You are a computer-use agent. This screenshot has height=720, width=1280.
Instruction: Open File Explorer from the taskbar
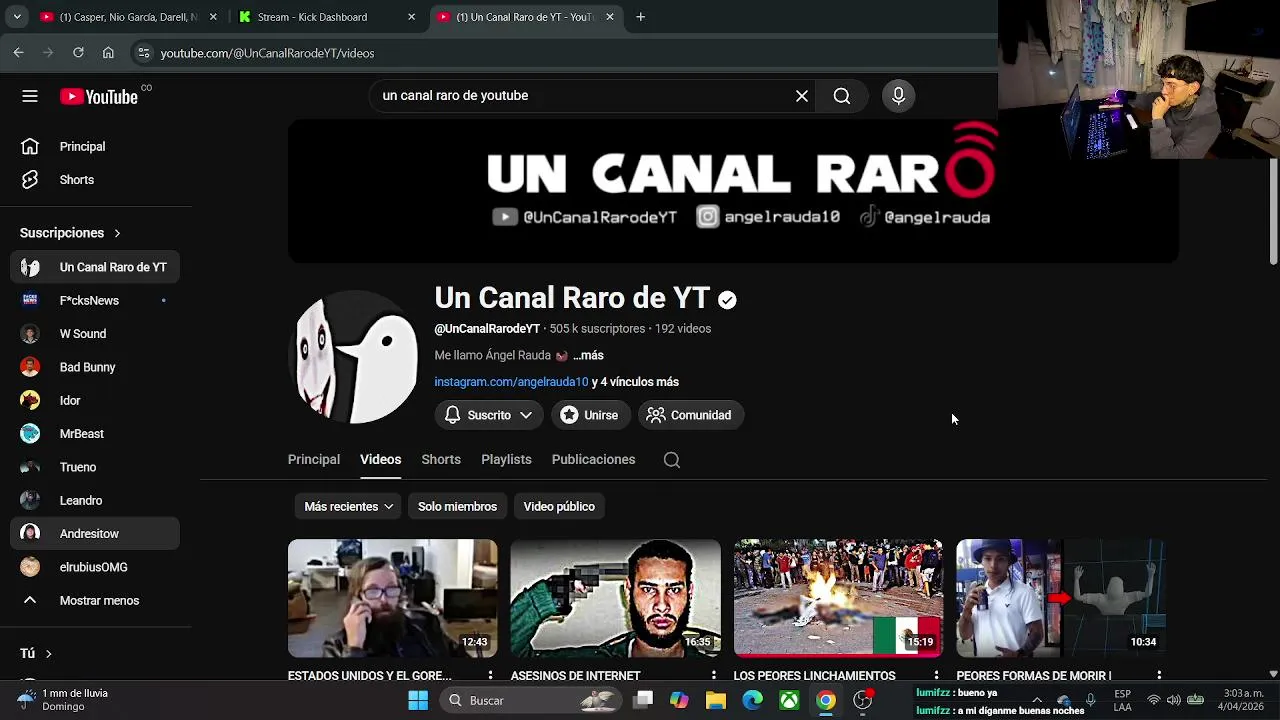click(x=715, y=701)
